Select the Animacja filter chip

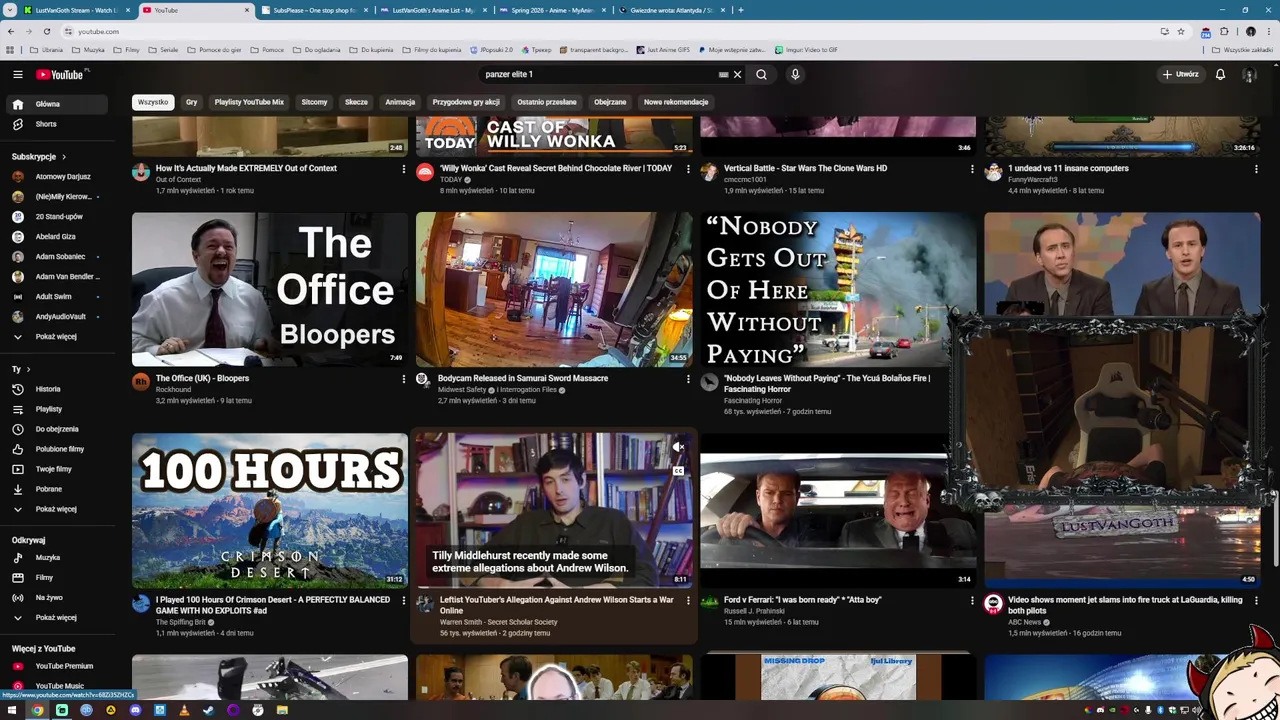[400, 102]
